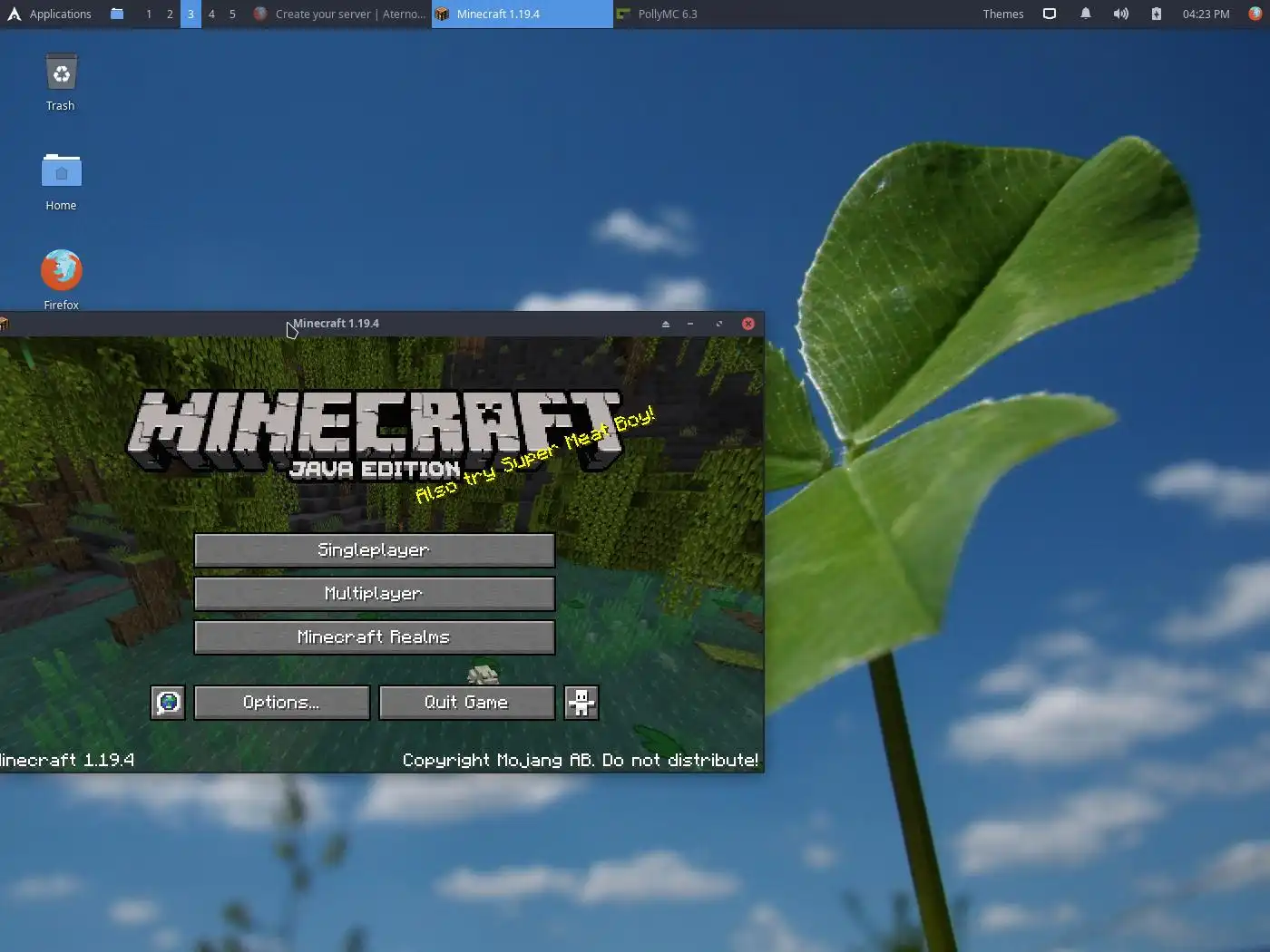Minimize the Minecraft window
This screenshot has height=952, width=1270.
pyautogui.click(x=690, y=324)
